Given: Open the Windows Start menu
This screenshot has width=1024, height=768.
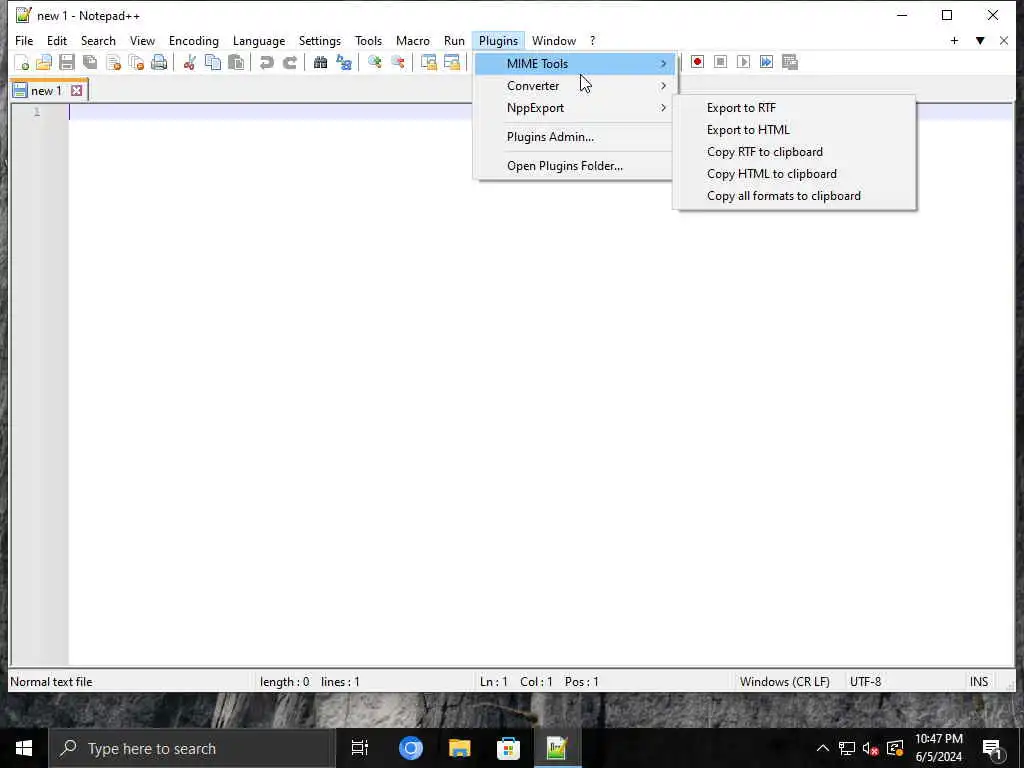Looking at the screenshot, I should point(24,748).
